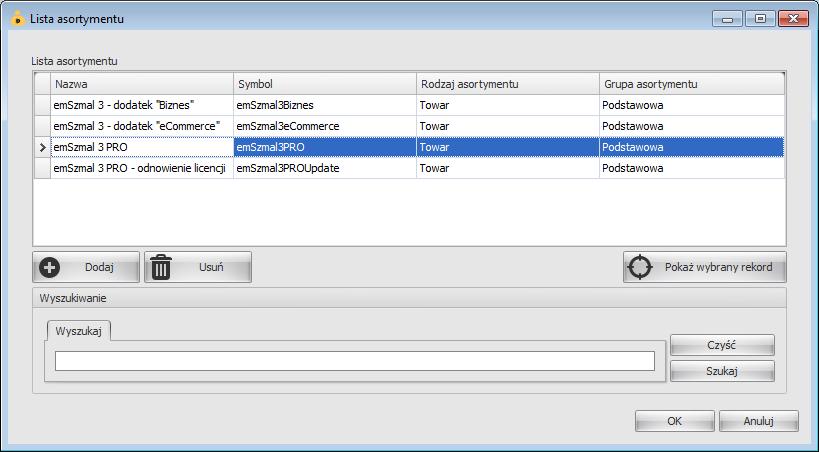Run search with Szukaj button
The image size is (819, 452).
[x=722, y=371]
